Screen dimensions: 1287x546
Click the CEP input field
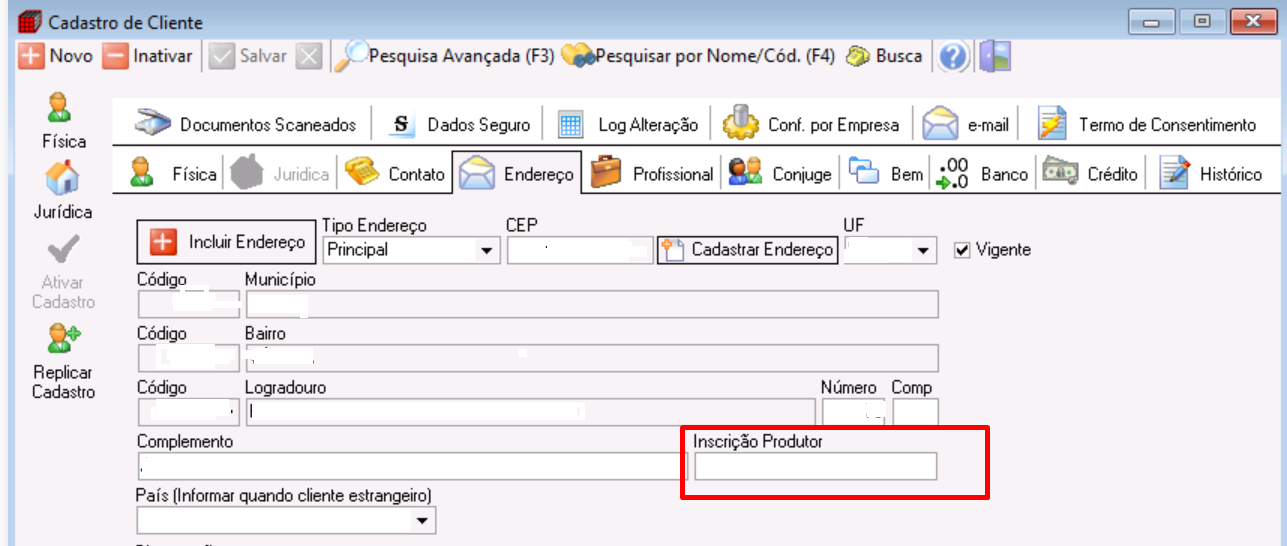point(580,250)
